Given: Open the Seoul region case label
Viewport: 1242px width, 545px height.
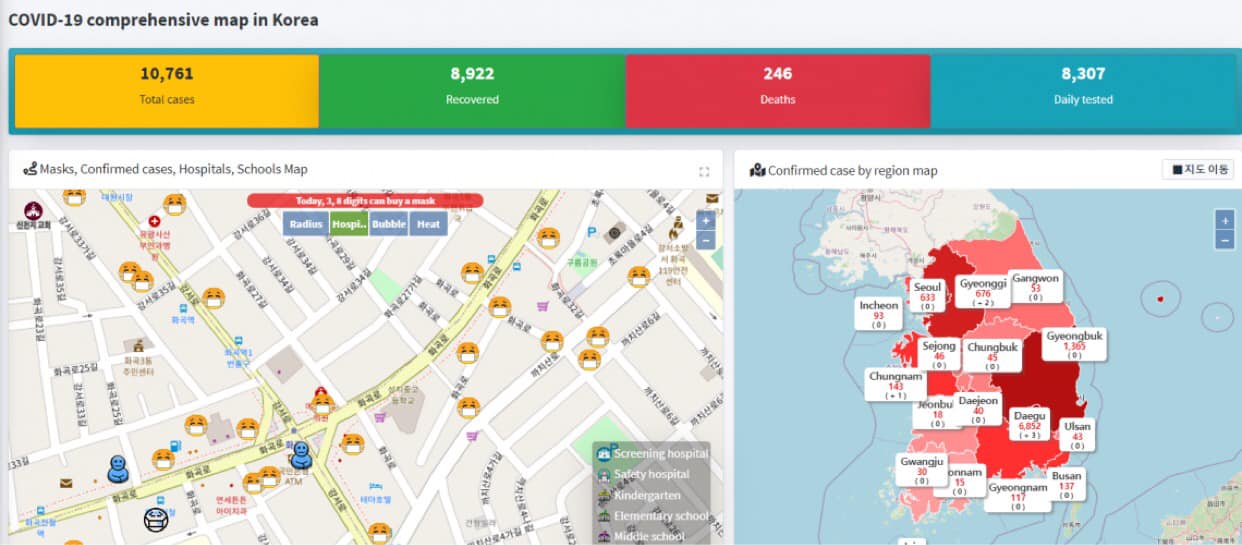Looking at the screenshot, I should click(927, 297).
